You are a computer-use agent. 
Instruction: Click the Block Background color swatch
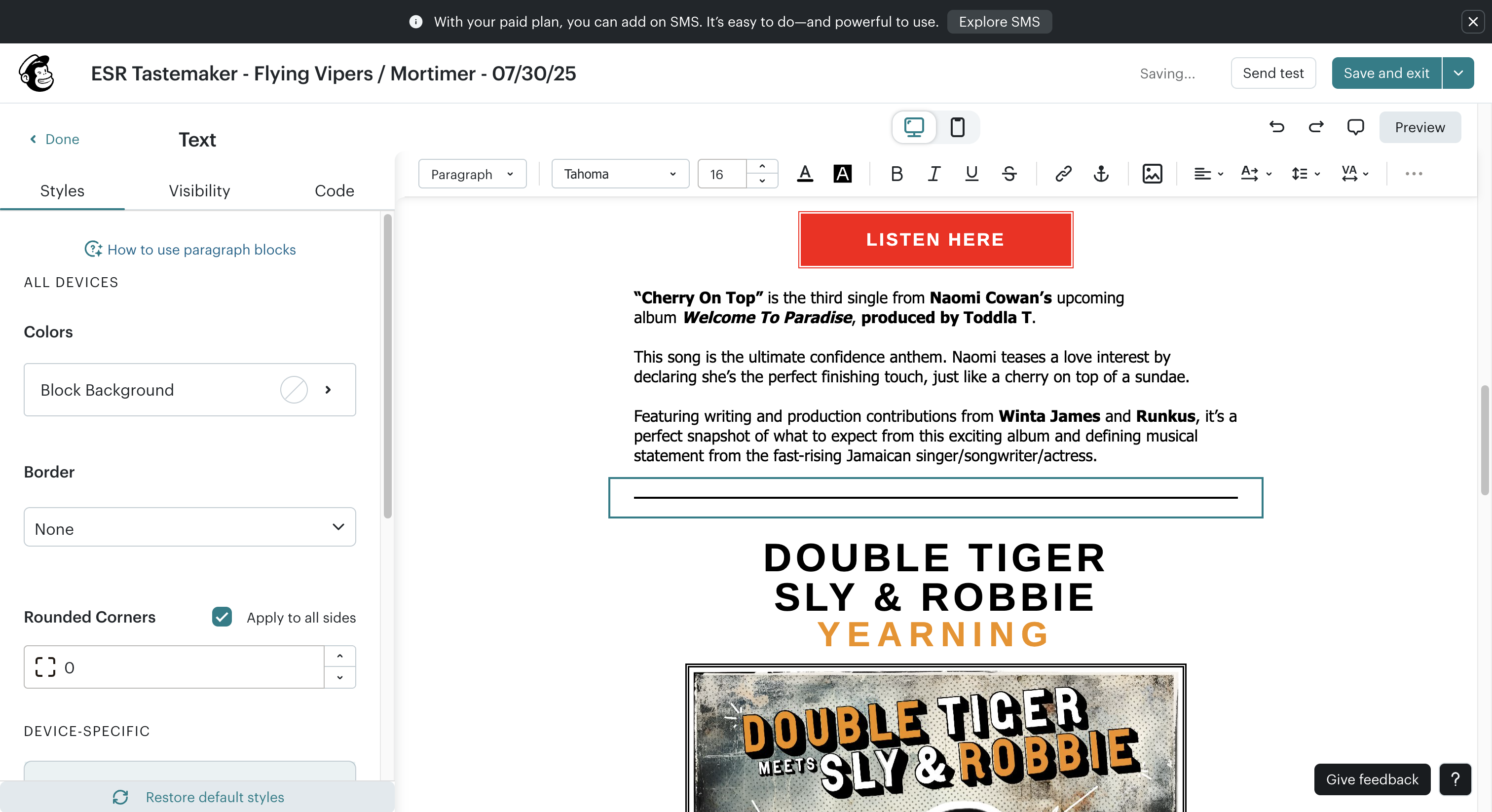click(294, 390)
